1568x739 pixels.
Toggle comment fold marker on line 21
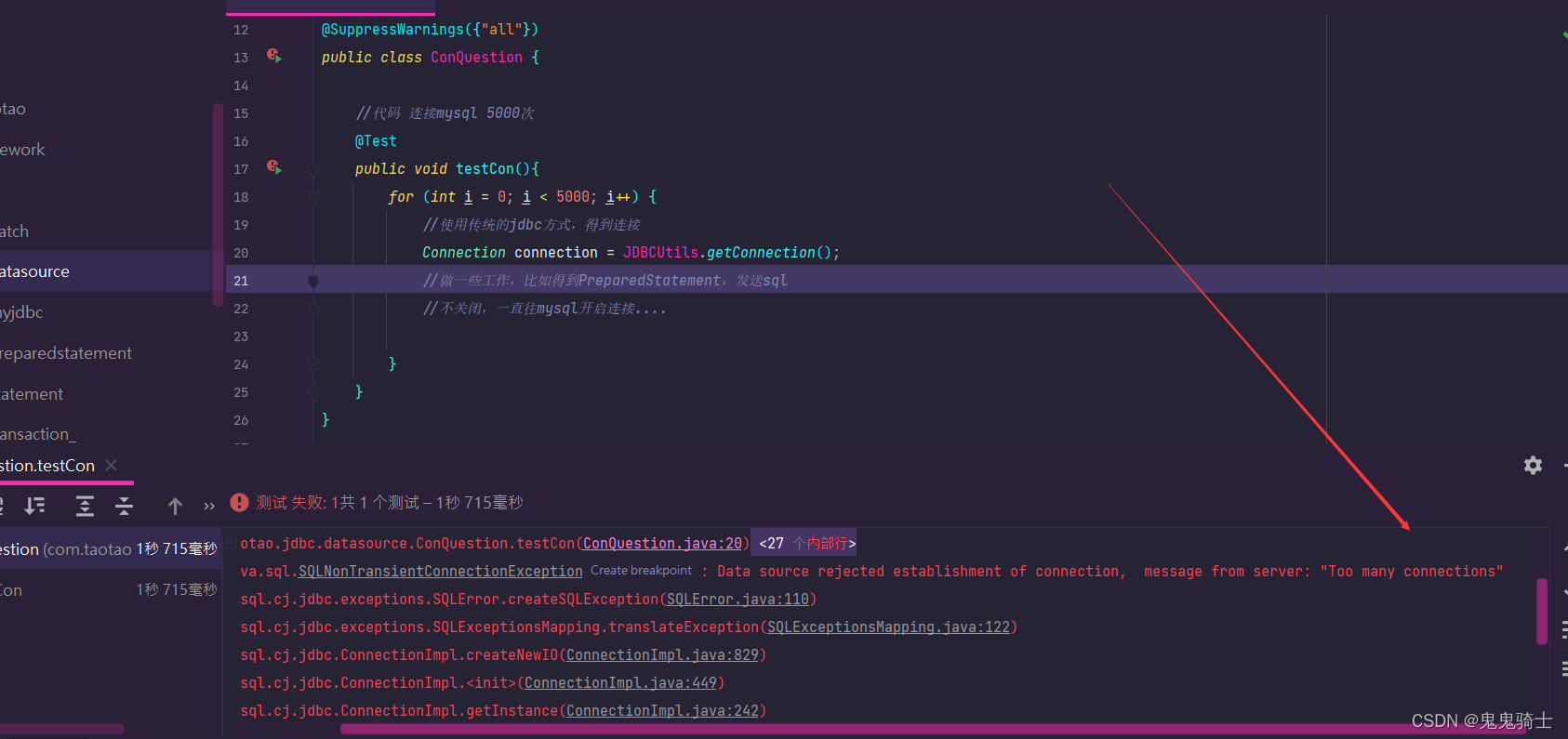pos(313,281)
